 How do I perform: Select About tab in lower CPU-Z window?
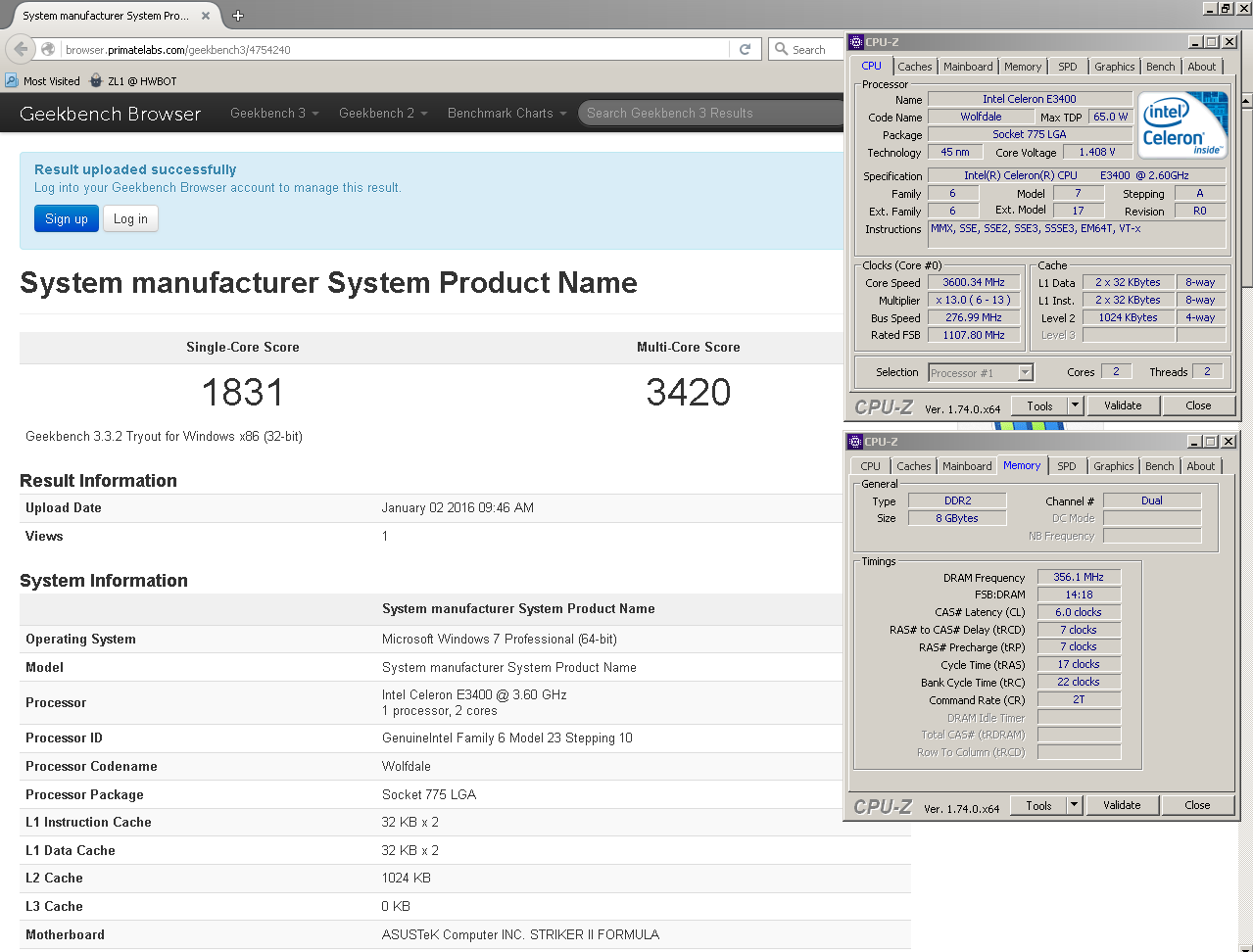pyautogui.click(x=1201, y=466)
